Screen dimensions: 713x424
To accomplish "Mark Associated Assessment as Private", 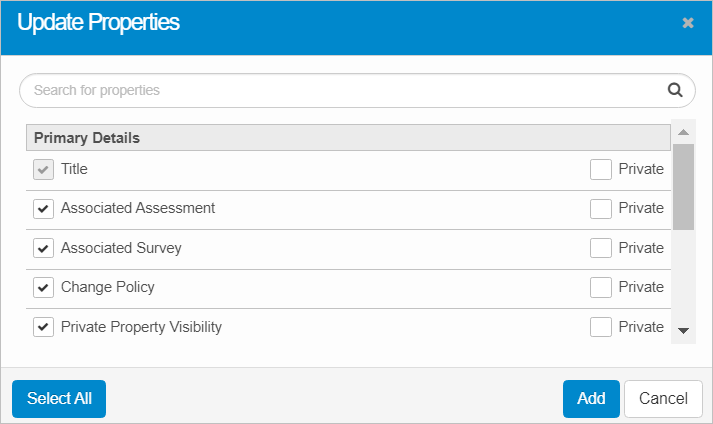I will pos(601,209).
